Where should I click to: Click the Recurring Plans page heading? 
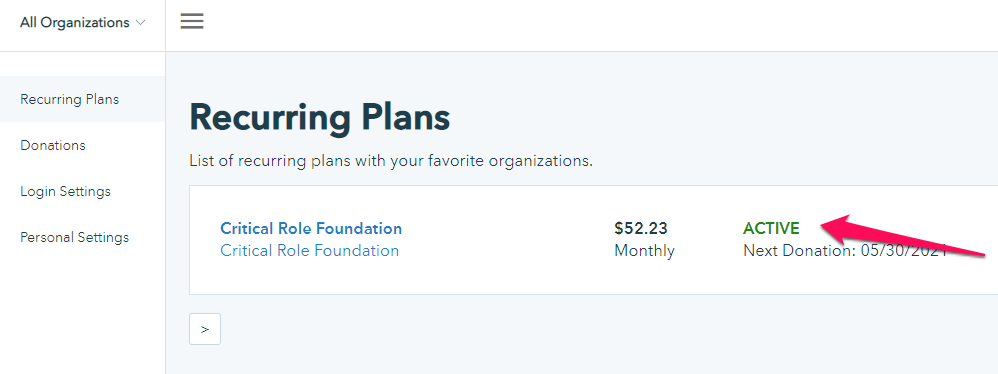[x=320, y=118]
